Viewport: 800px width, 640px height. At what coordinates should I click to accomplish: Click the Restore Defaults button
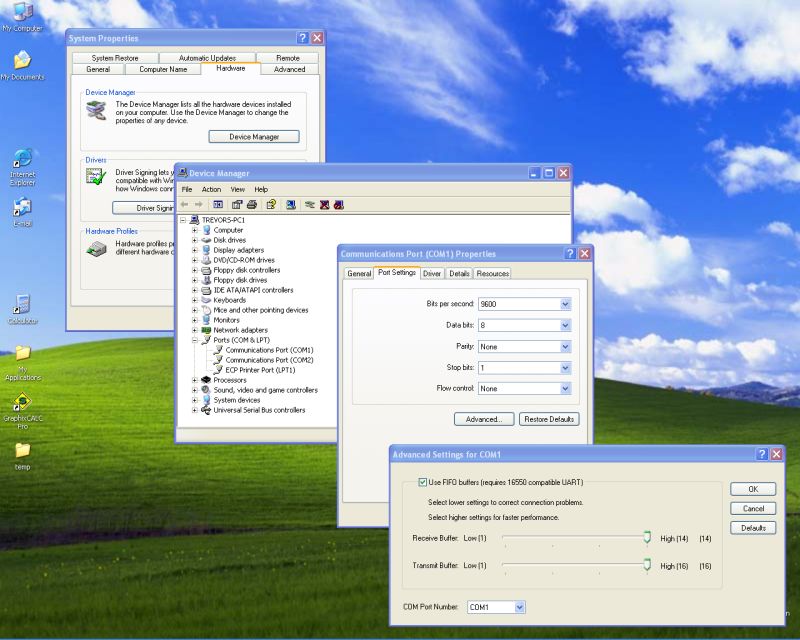[x=549, y=419]
